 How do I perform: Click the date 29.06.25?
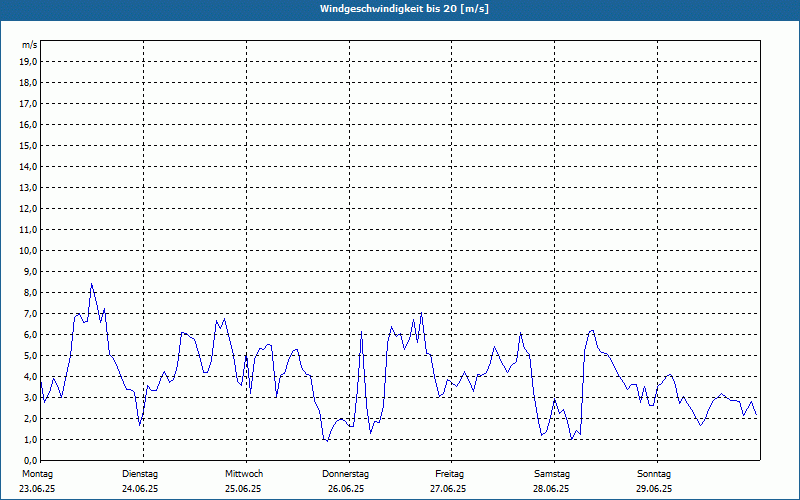click(654, 489)
